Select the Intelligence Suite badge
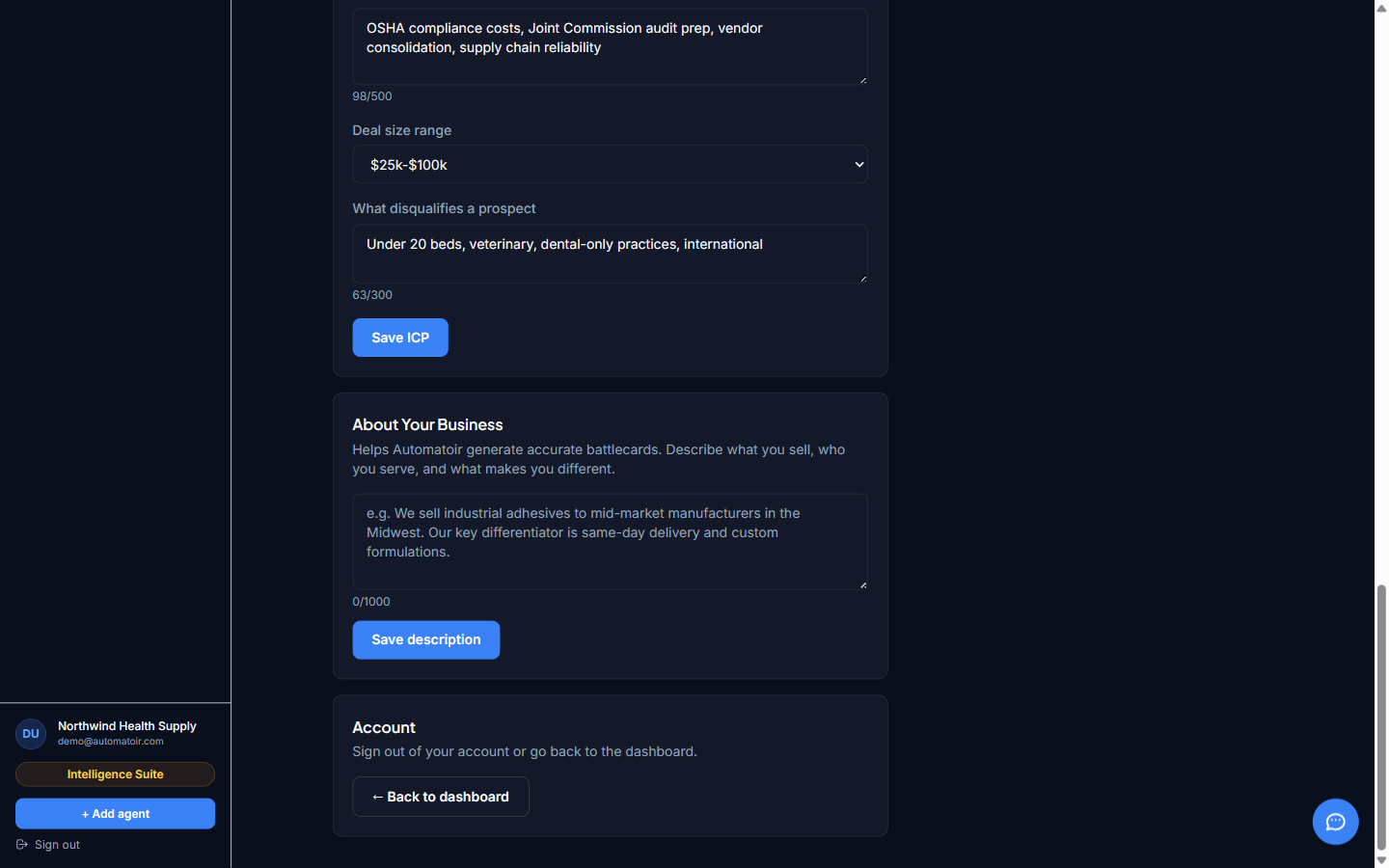The height and width of the screenshot is (868, 1389). click(115, 774)
